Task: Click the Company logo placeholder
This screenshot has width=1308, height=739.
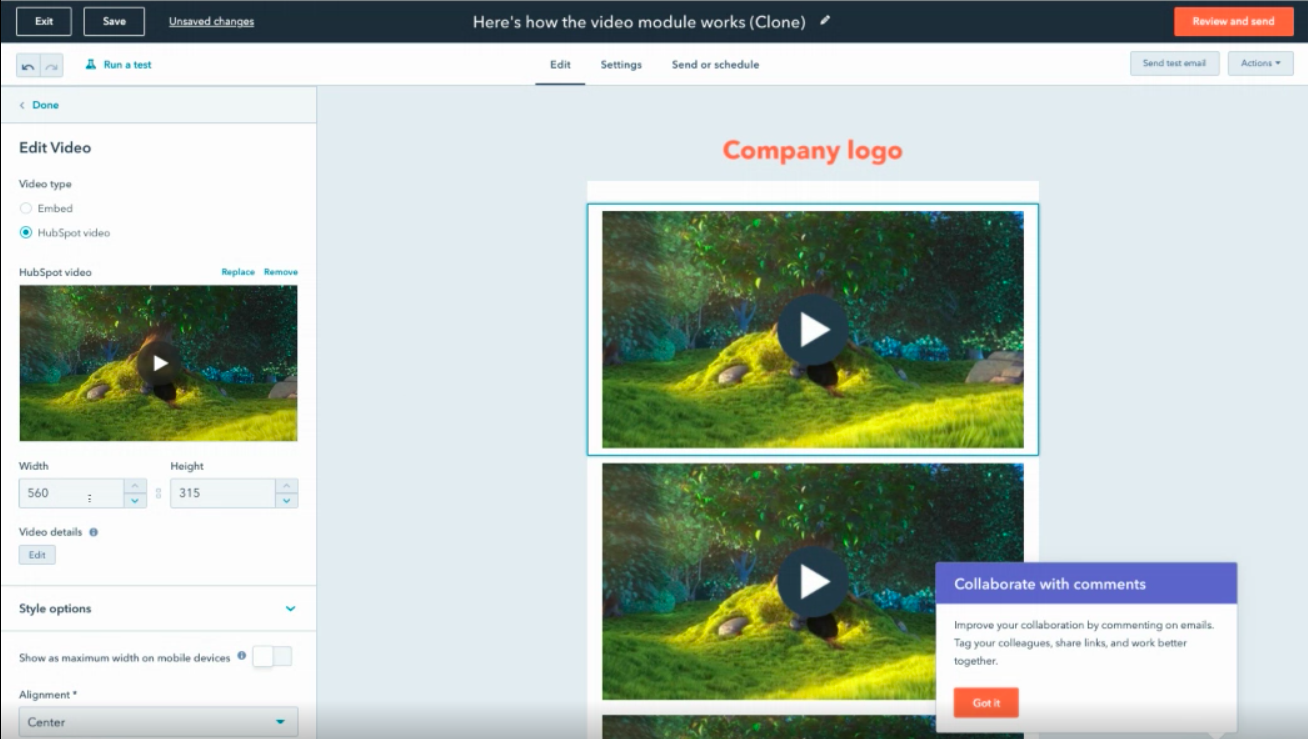Action: (812, 151)
